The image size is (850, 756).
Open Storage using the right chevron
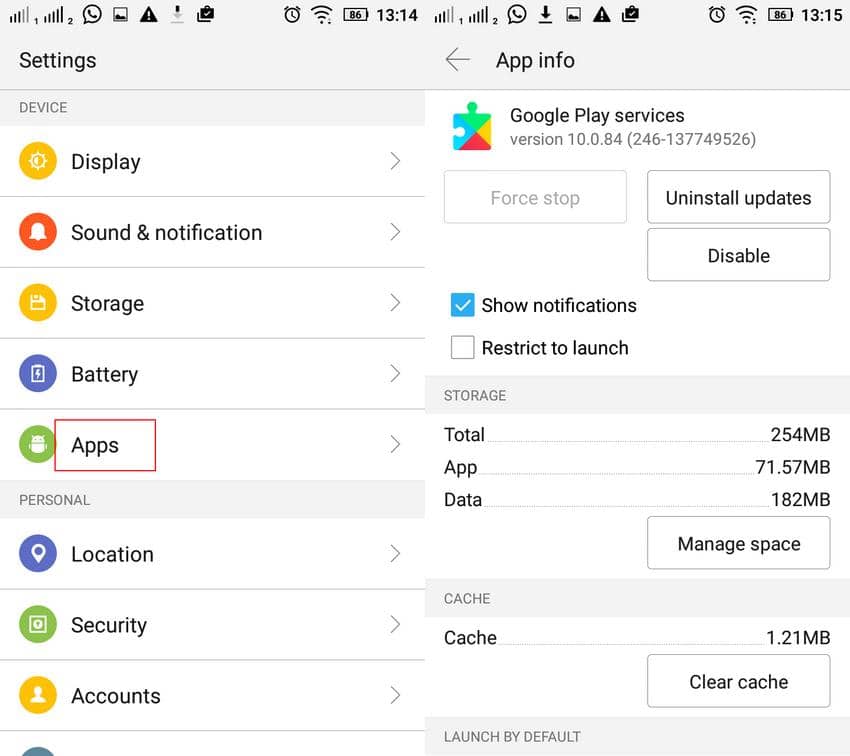(395, 303)
